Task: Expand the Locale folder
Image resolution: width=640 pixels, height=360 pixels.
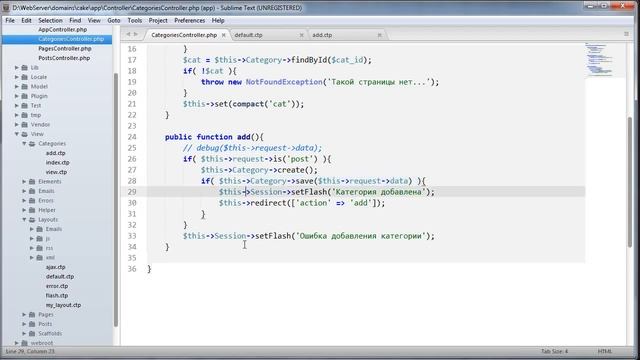Action: 17,77
